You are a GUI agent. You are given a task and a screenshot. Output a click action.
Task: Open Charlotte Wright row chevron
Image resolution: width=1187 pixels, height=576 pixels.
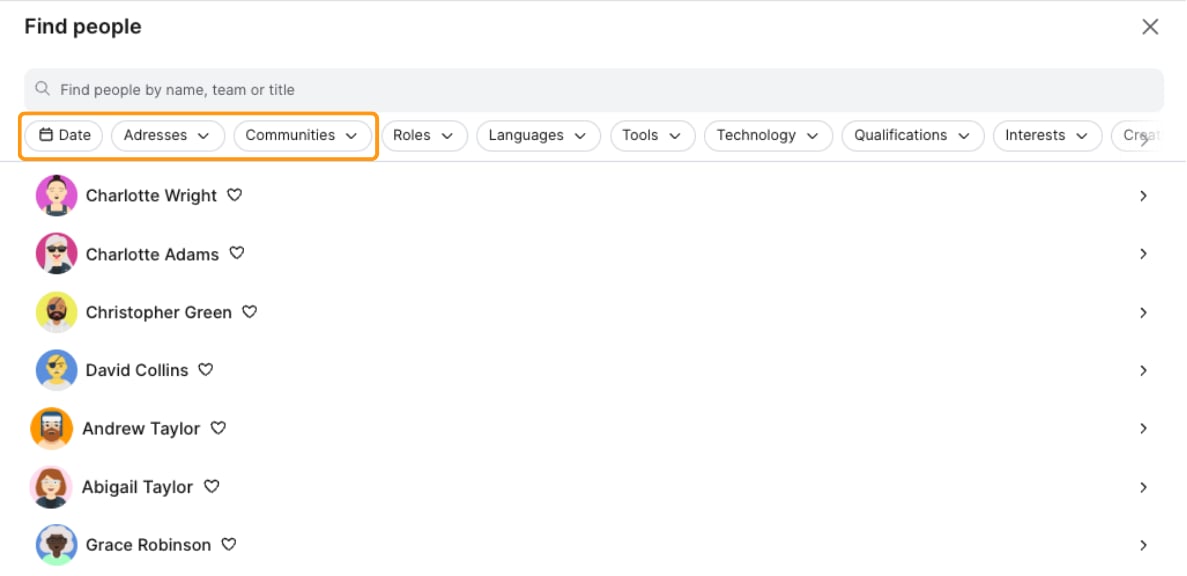[1143, 196]
